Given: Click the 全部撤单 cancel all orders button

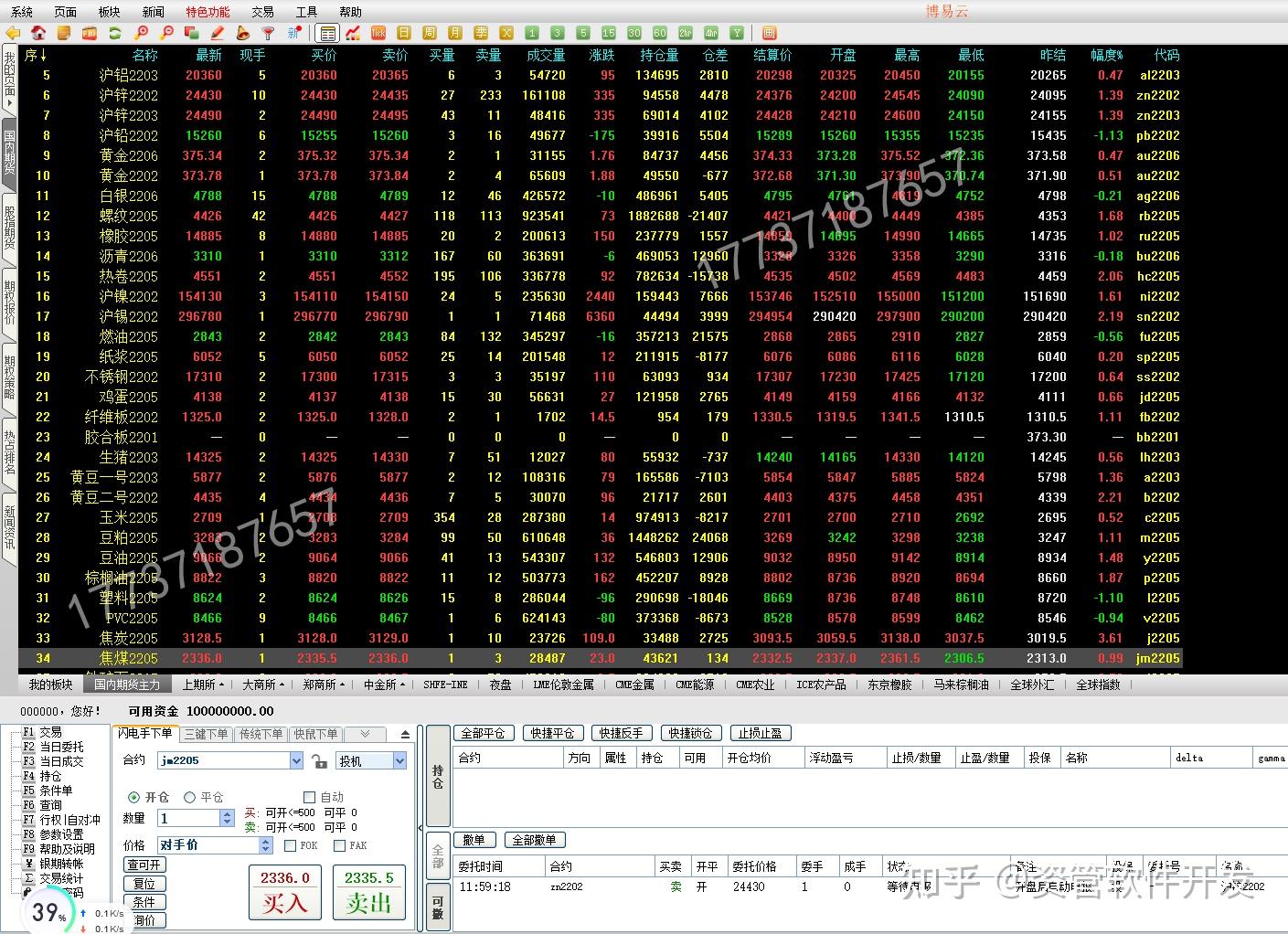Looking at the screenshot, I should coord(534,840).
